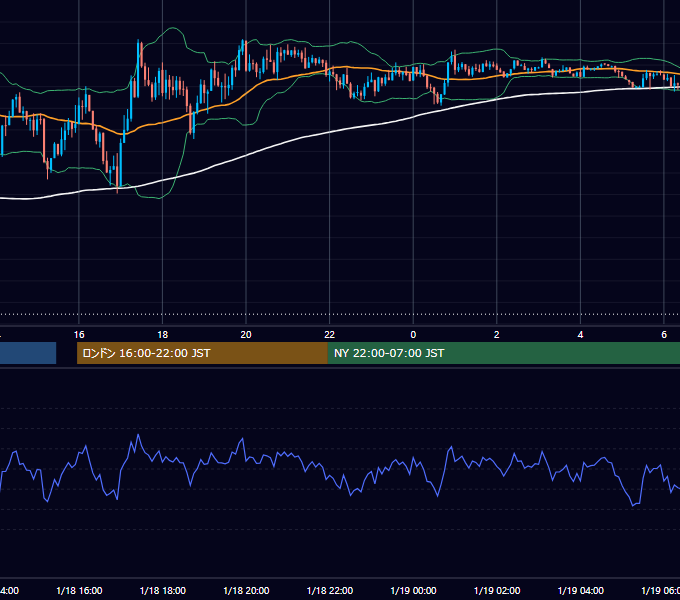Screen dimensions: 680x600
Task: Click the hour 4 axis label
Action: click(580, 335)
